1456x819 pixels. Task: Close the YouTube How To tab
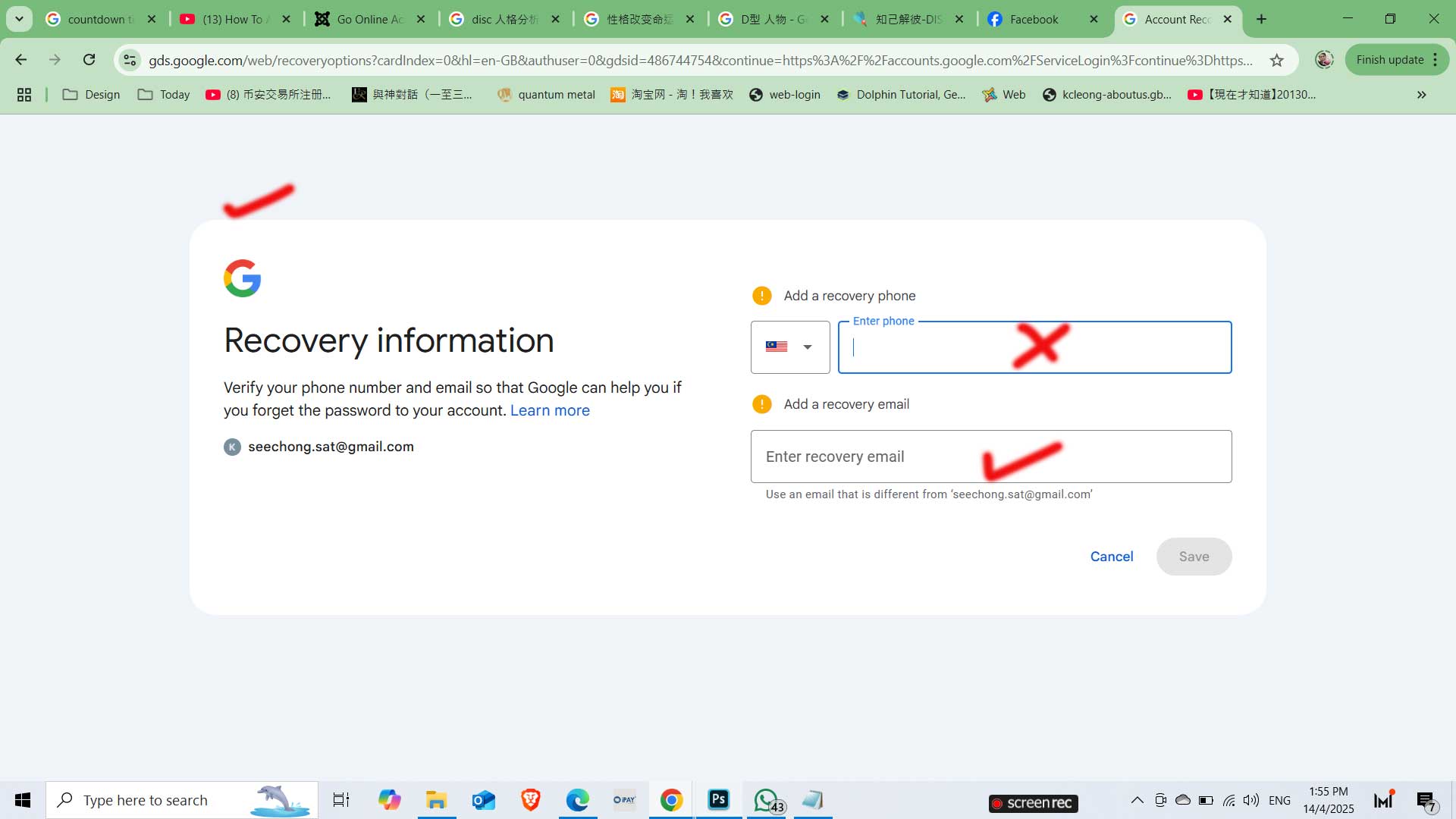pos(286,19)
